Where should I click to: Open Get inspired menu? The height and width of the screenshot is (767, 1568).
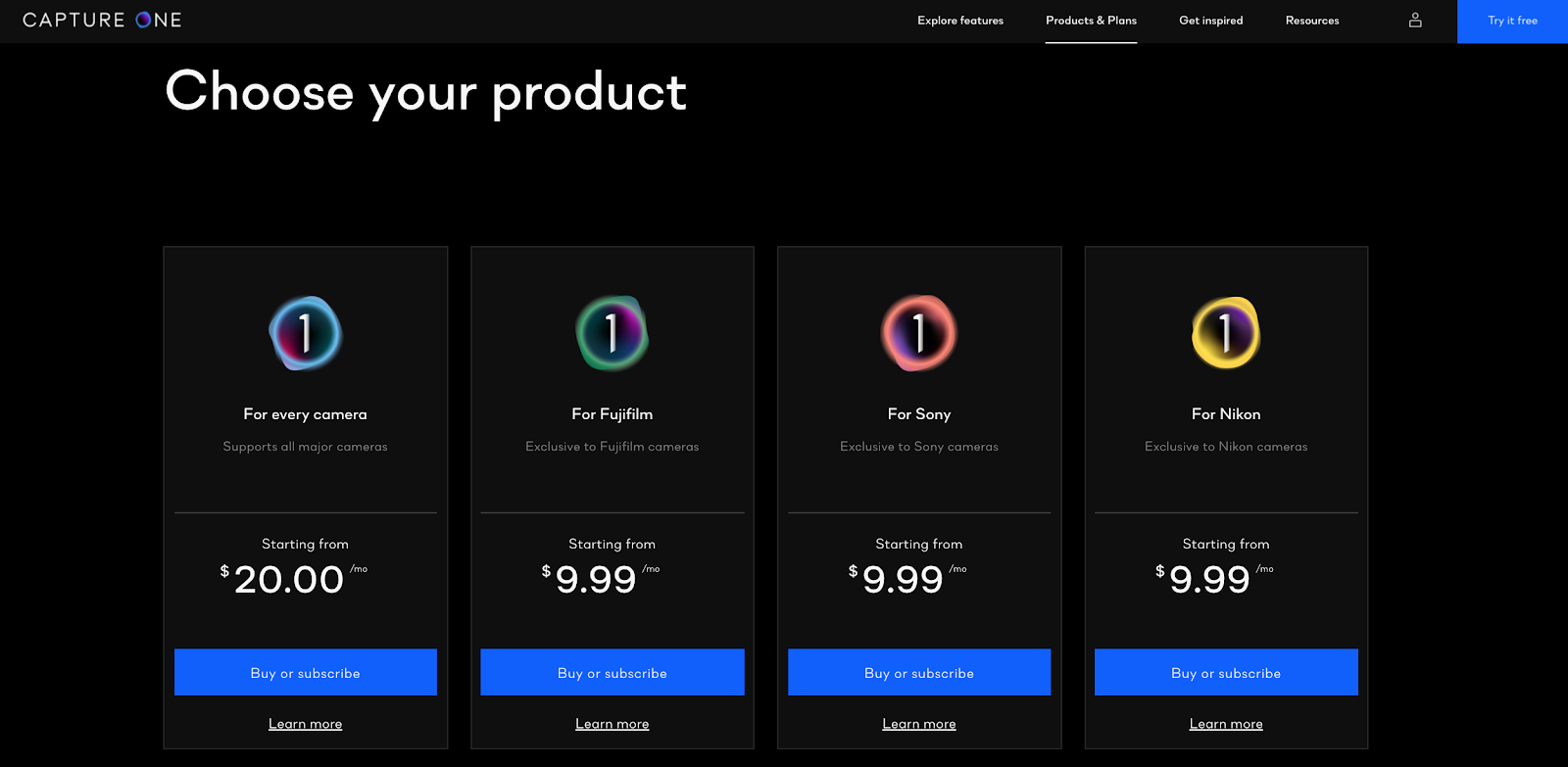point(1210,21)
